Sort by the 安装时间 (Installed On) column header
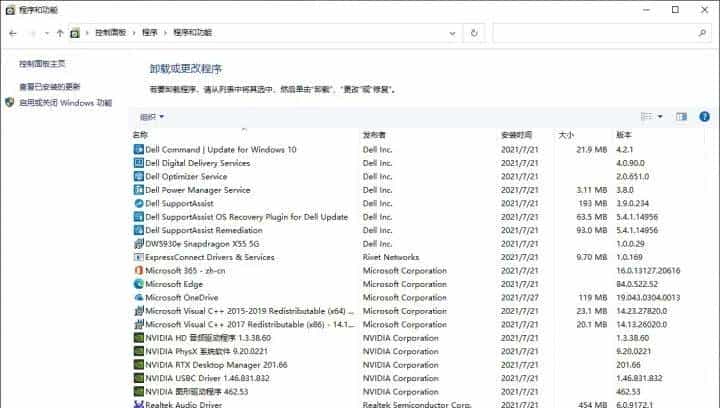Screen dimensions: 720x408 click(517, 135)
